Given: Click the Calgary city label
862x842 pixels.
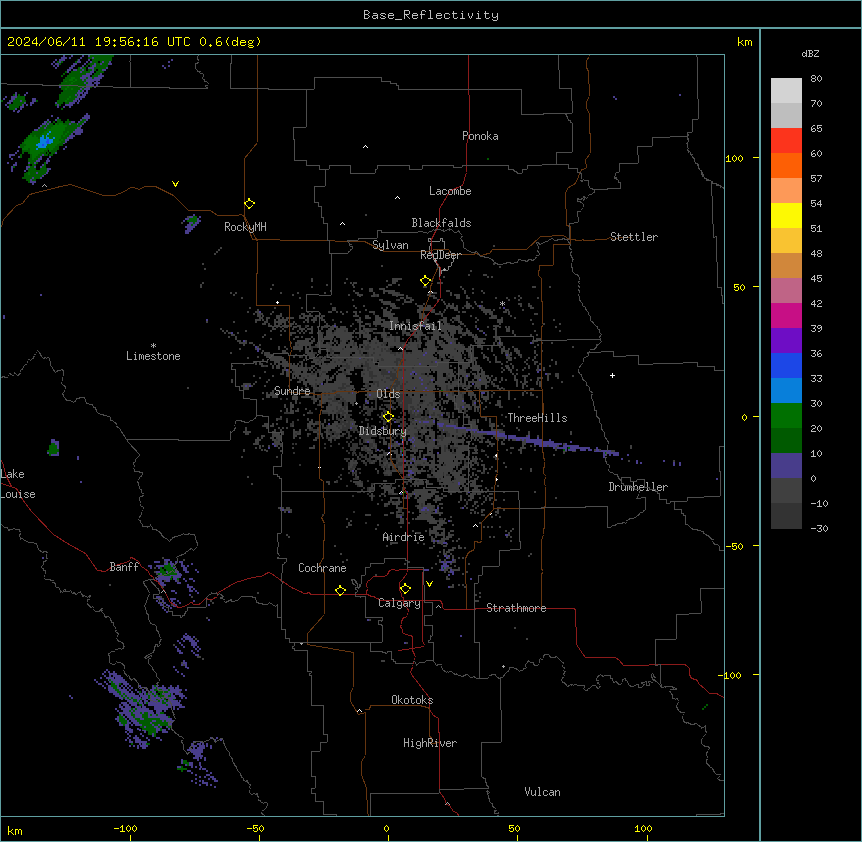Looking at the screenshot, I should [399, 603].
